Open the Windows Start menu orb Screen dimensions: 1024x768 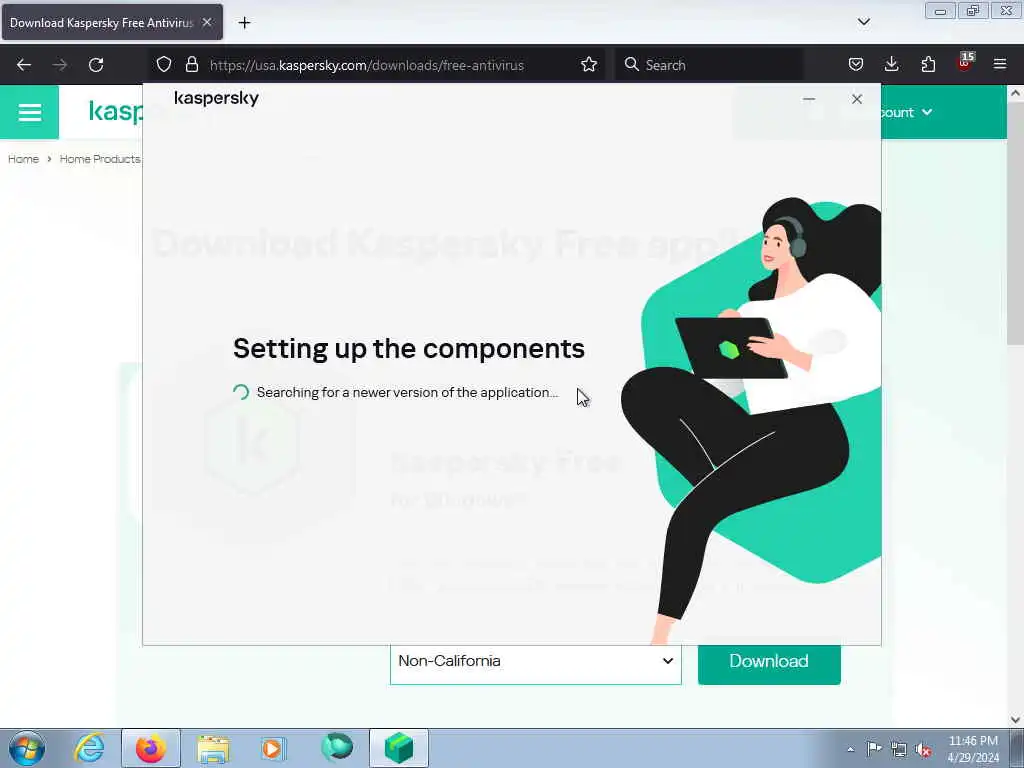click(27, 748)
